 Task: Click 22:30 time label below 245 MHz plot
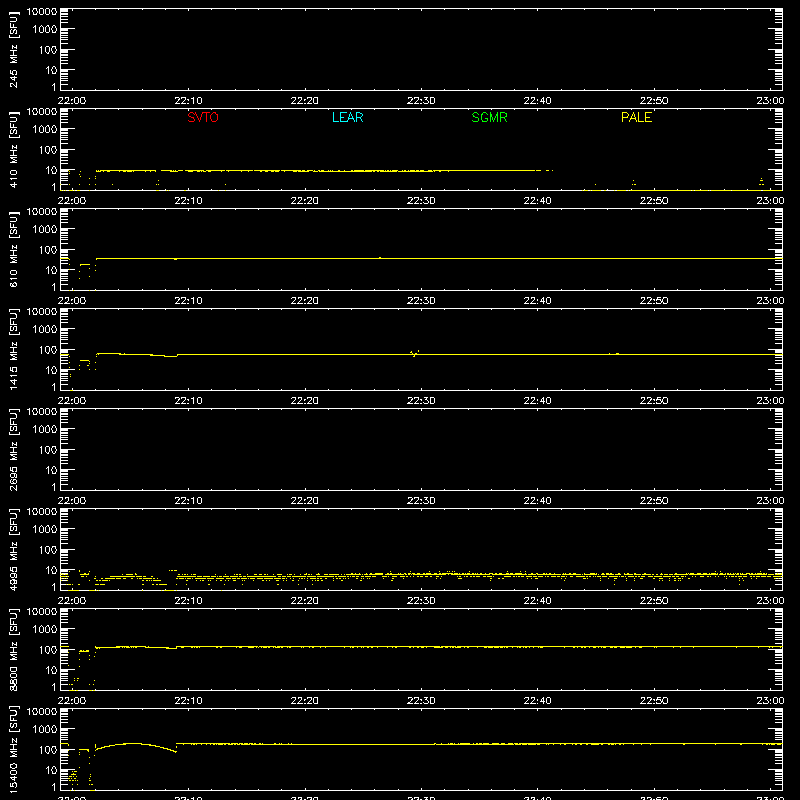coord(421,101)
